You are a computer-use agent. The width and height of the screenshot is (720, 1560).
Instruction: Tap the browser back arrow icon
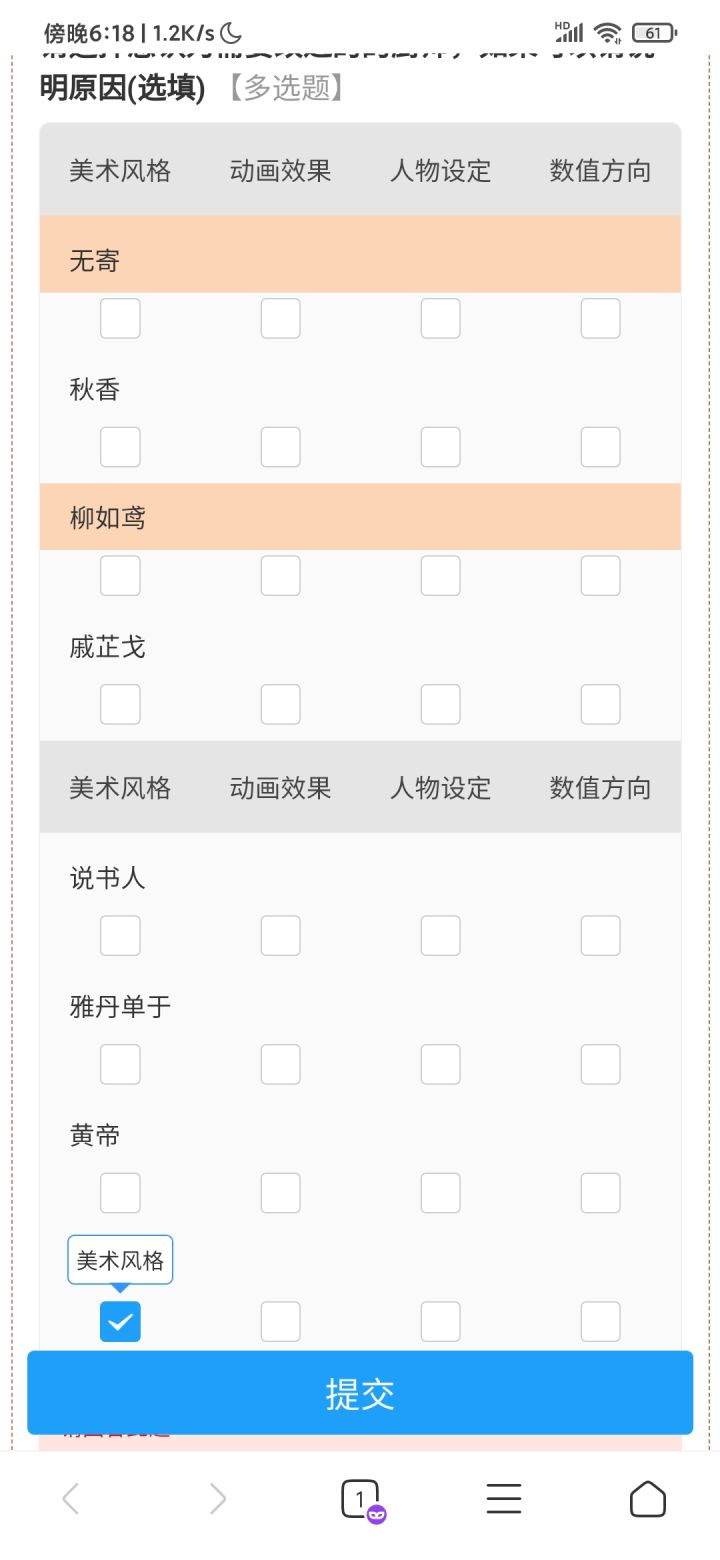coord(71,1498)
